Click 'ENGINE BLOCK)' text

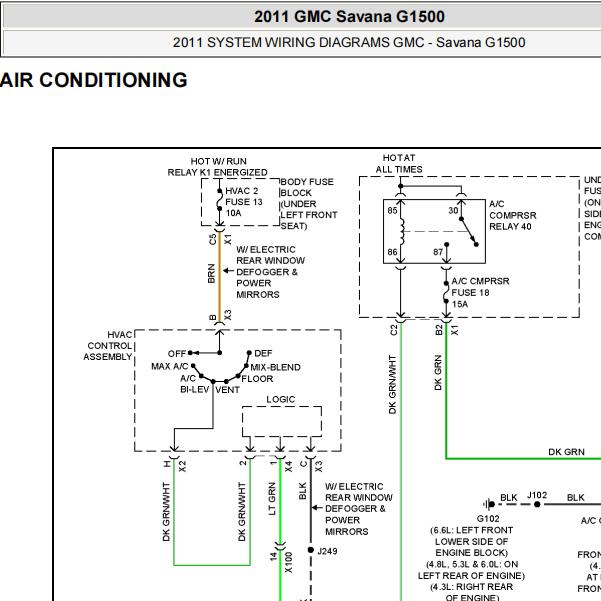(471, 553)
